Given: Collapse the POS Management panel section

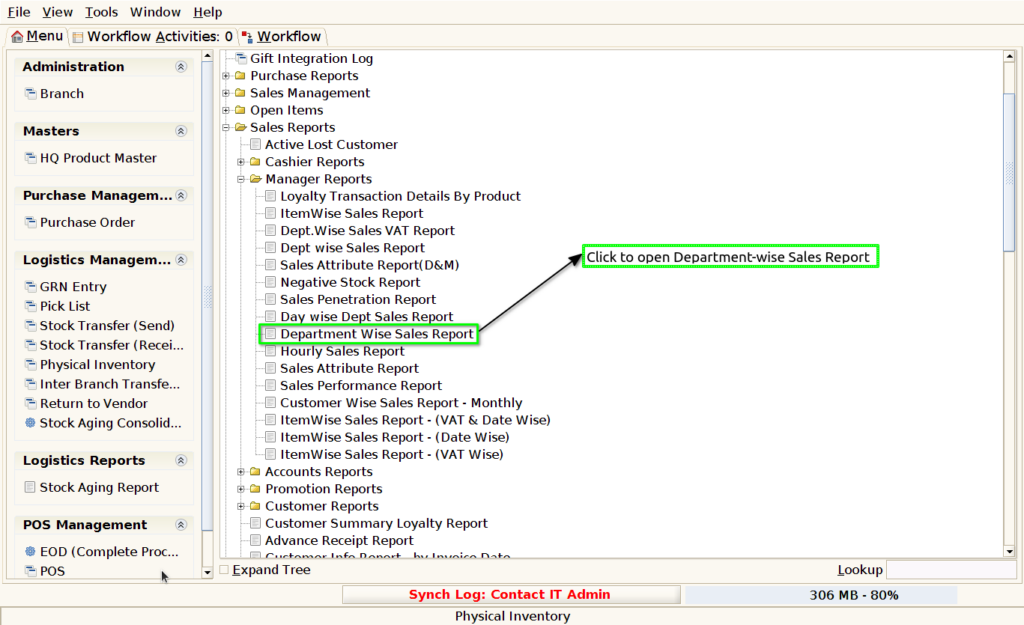Looking at the screenshot, I should [x=181, y=525].
